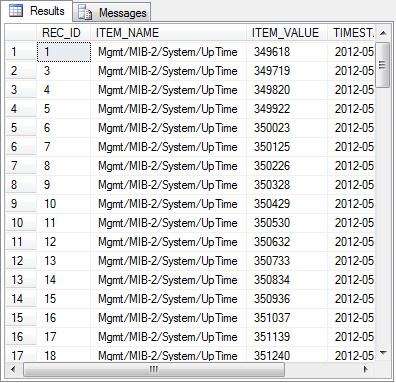Viewport: 396px width, 383px height.
Task: Select row header number 1
Action: tap(21, 52)
